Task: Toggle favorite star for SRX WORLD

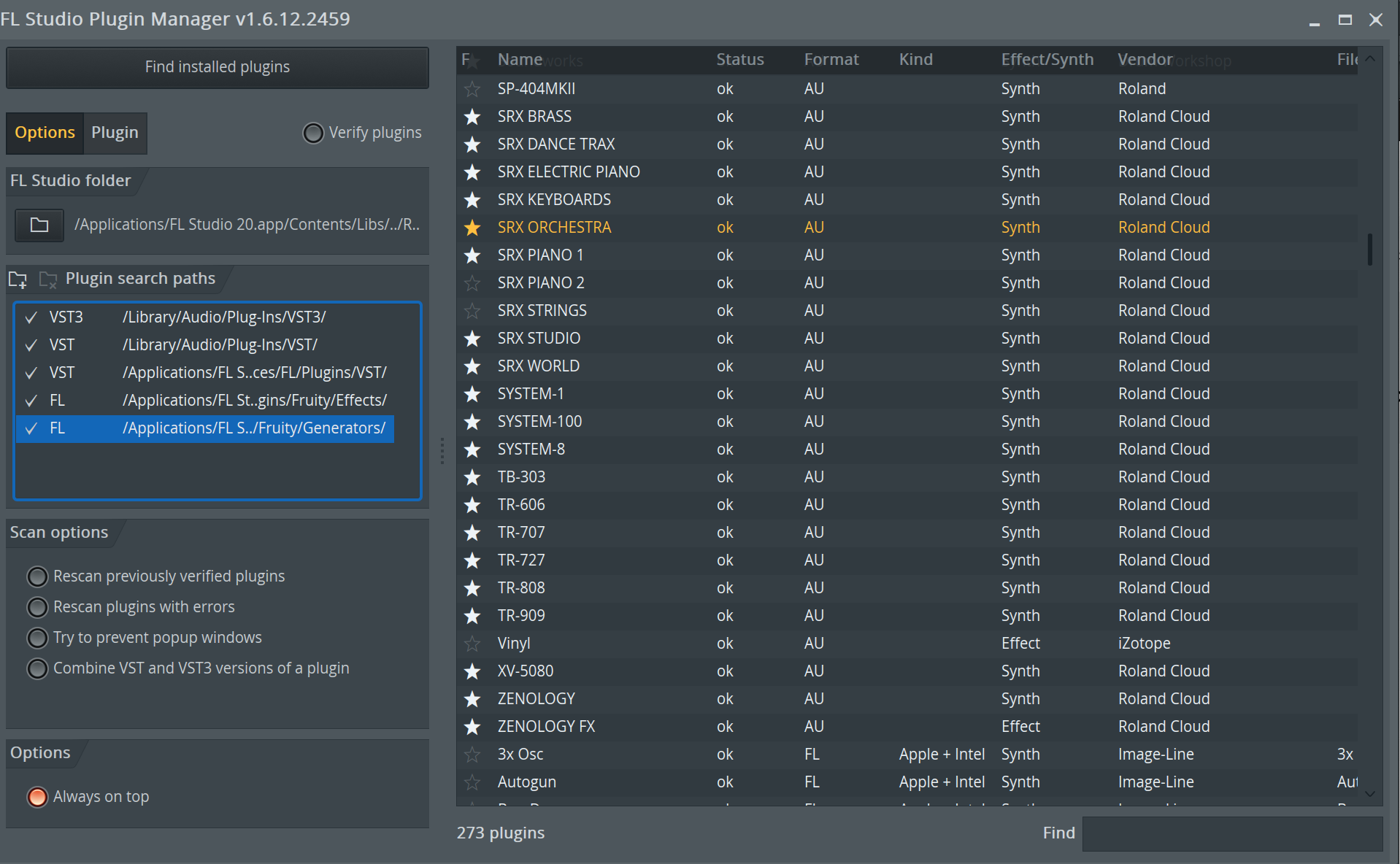Action: coord(472,366)
